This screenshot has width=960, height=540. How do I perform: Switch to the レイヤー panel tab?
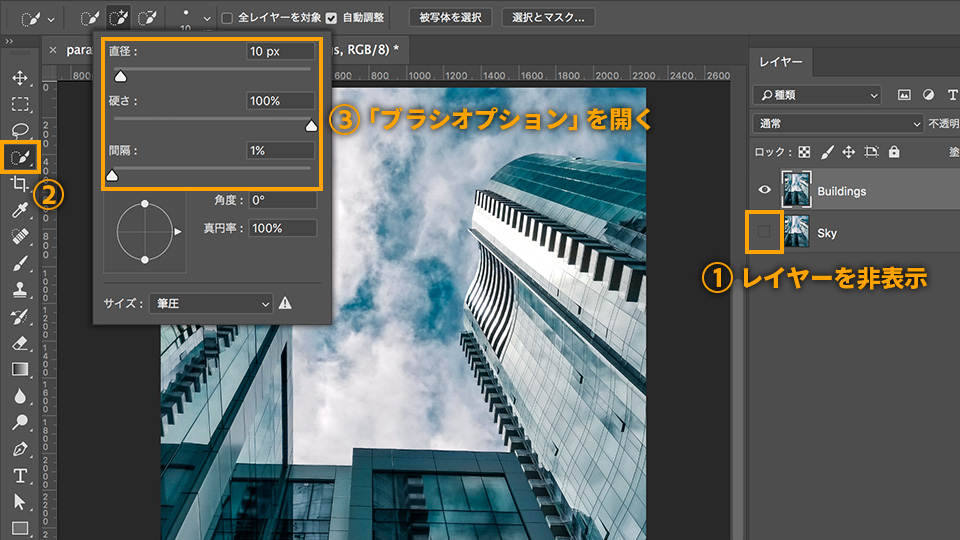pyautogui.click(x=781, y=62)
